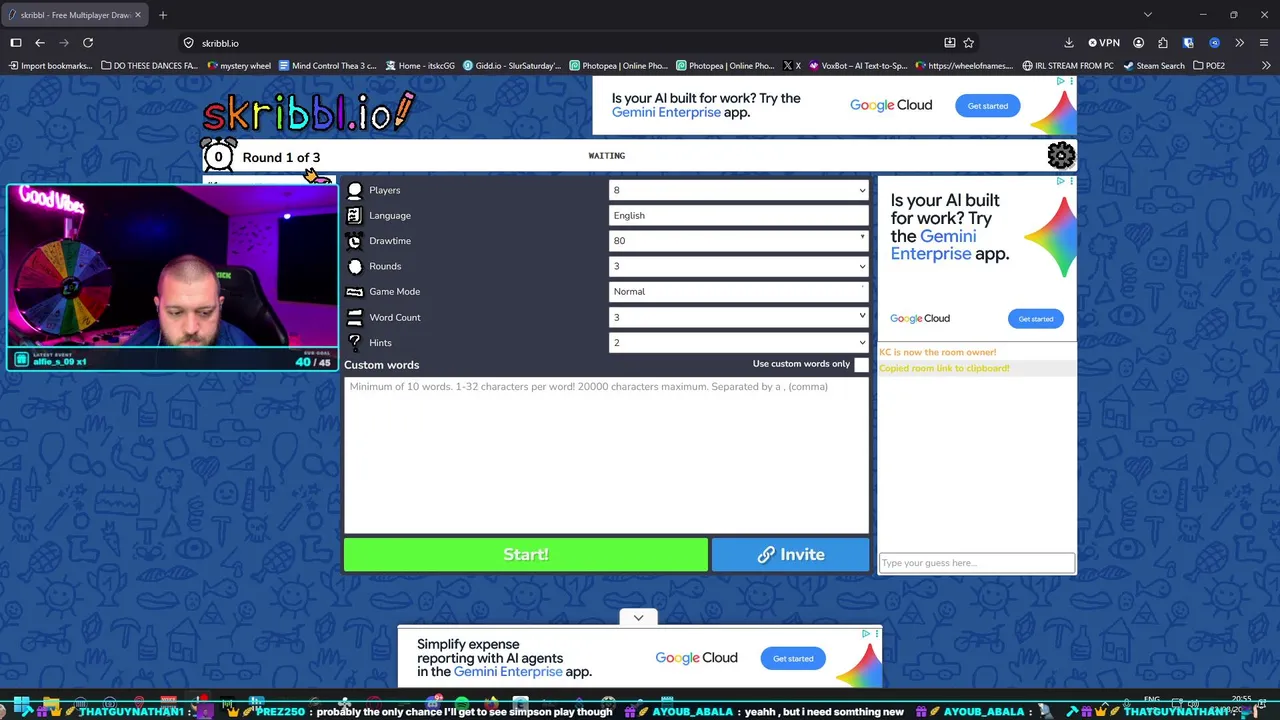1280x720 pixels.
Task: Close the skribbl browser tab
Action: pyautogui.click(x=138, y=15)
